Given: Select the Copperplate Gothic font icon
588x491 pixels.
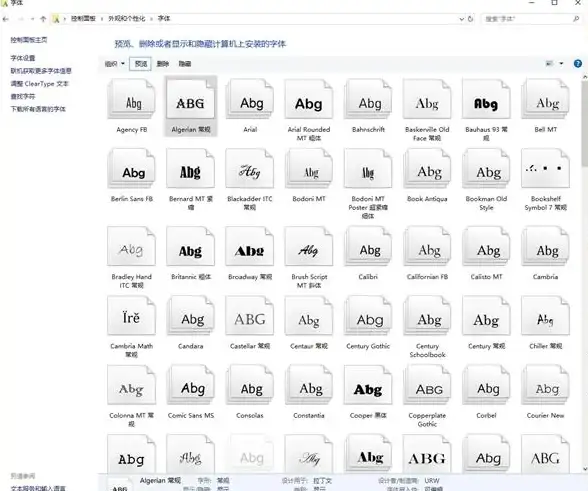Looking at the screenshot, I should (427, 385).
